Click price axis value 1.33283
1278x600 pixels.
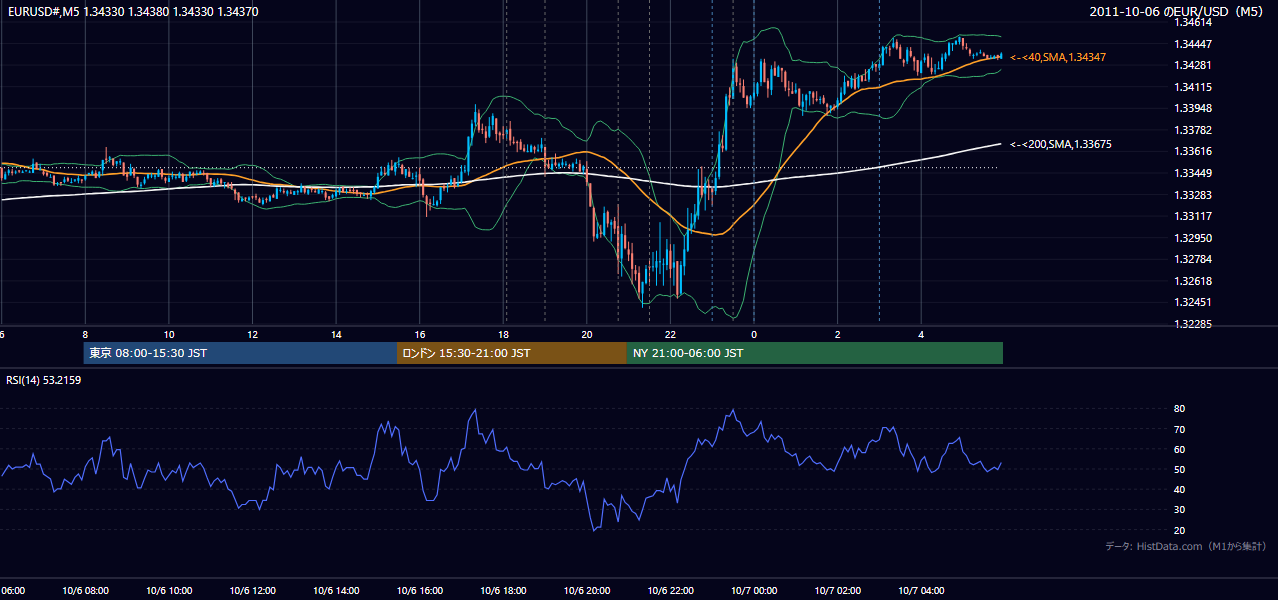pyautogui.click(x=1193, y=195)
